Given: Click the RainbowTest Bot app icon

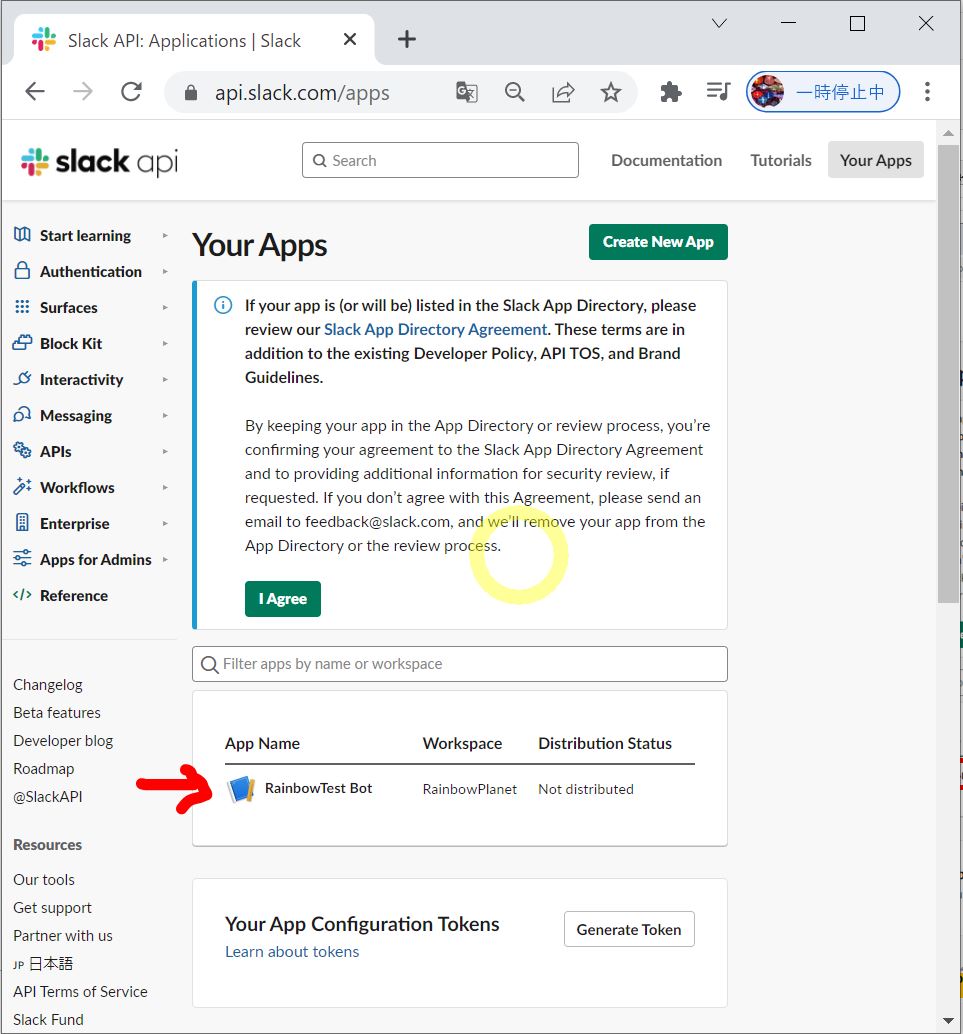Looking at the screenshot, I should pos(241,789).
